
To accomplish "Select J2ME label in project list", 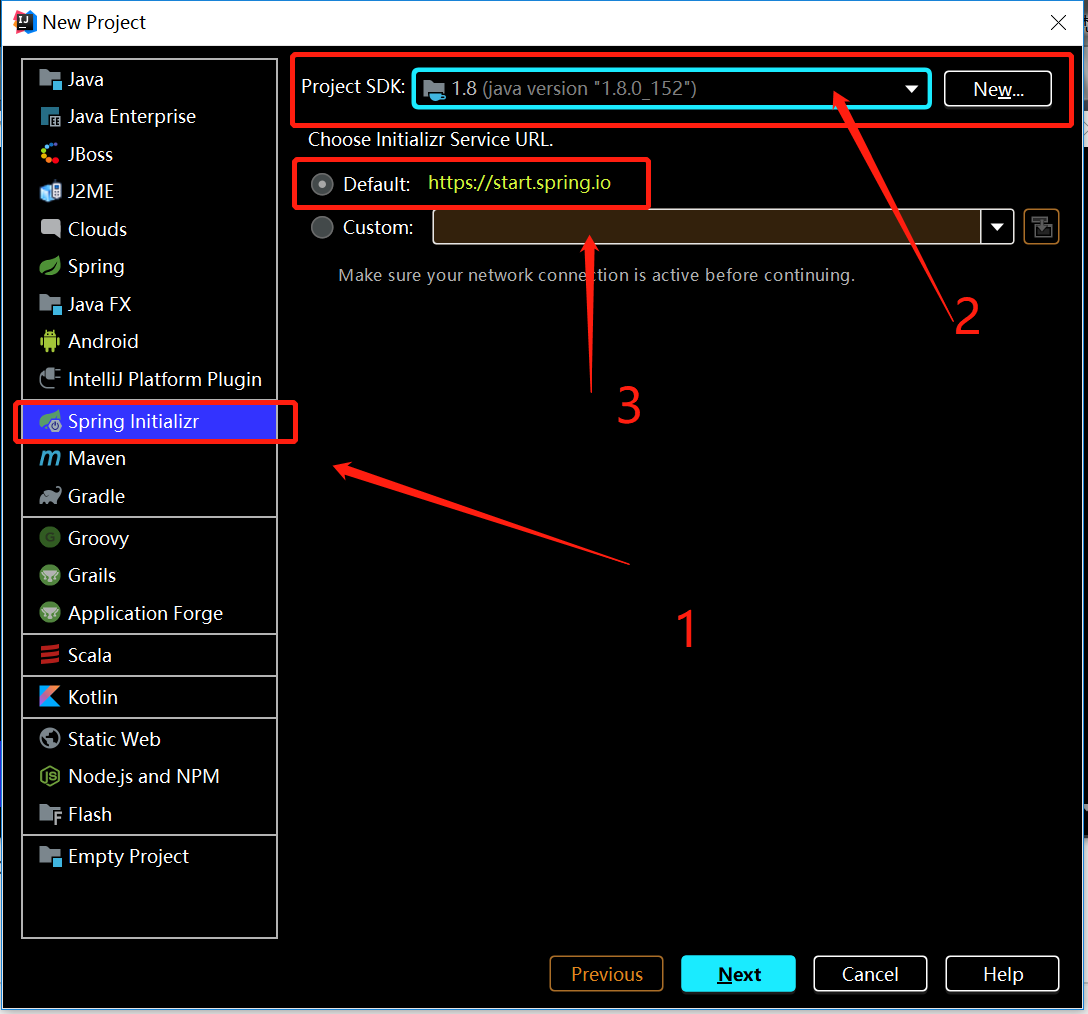I will coord(91,192).
